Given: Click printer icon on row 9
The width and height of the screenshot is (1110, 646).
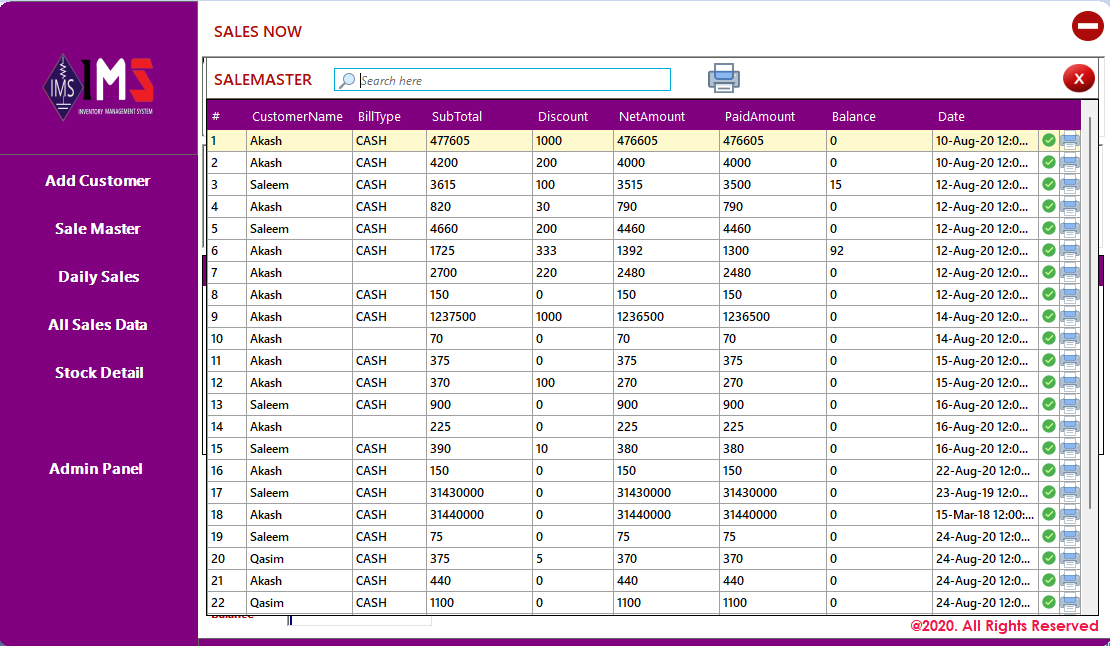Looking at the screenshot, I should [x=1069, y=316].
